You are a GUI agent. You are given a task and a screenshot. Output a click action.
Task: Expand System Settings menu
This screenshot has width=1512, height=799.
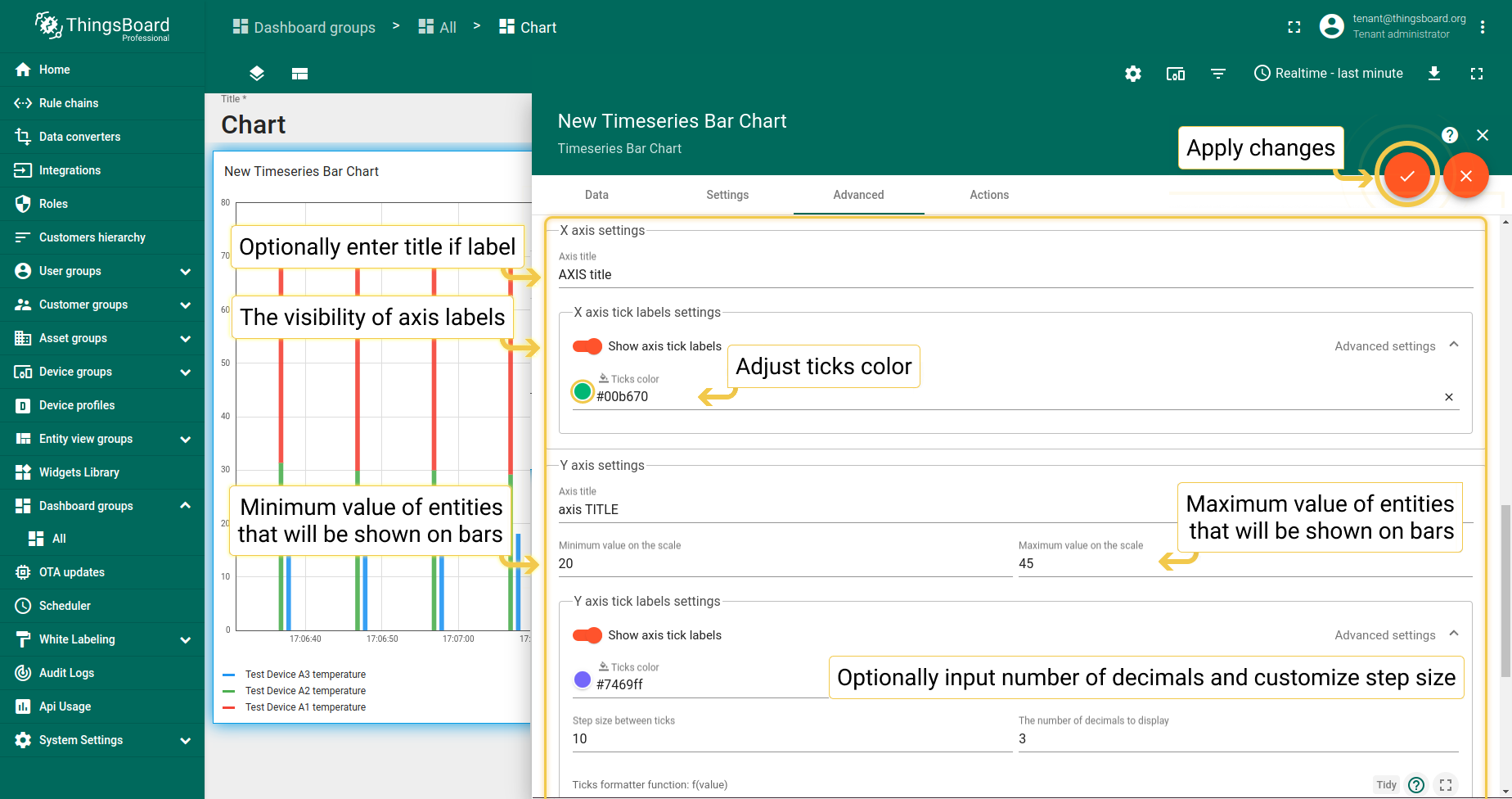tap(186, 740)
